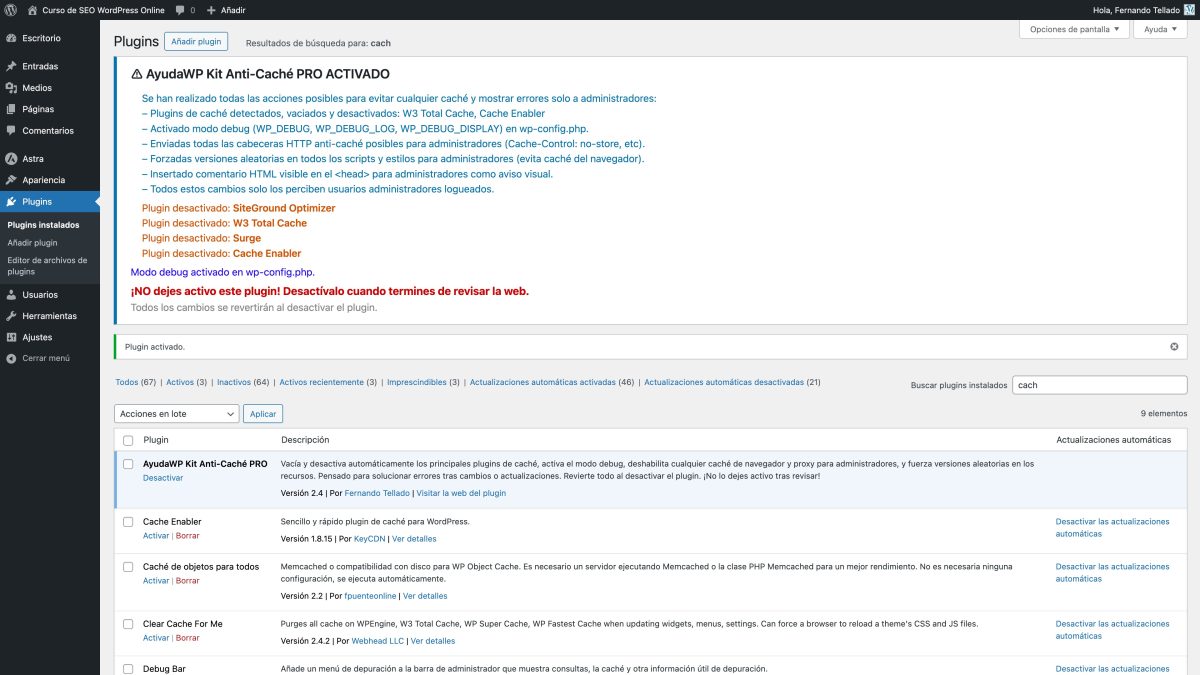Image resolution: width=1200 pixels, height=675 pixels.
Task: Toggle the select-all plugins header checkbox
Action: (x=128, y=440)
